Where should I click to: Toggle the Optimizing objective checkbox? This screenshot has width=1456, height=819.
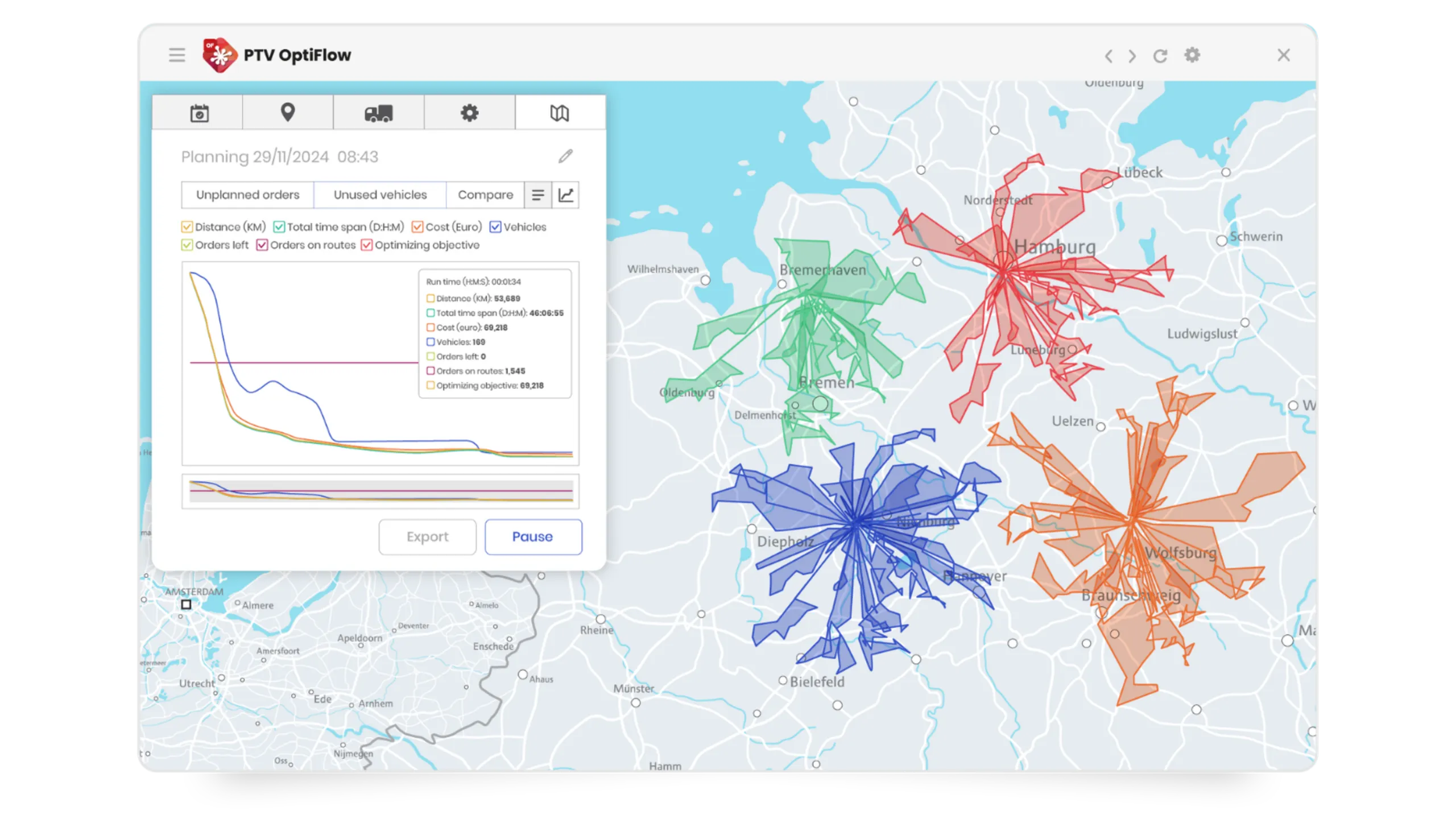tap(367, 245)
